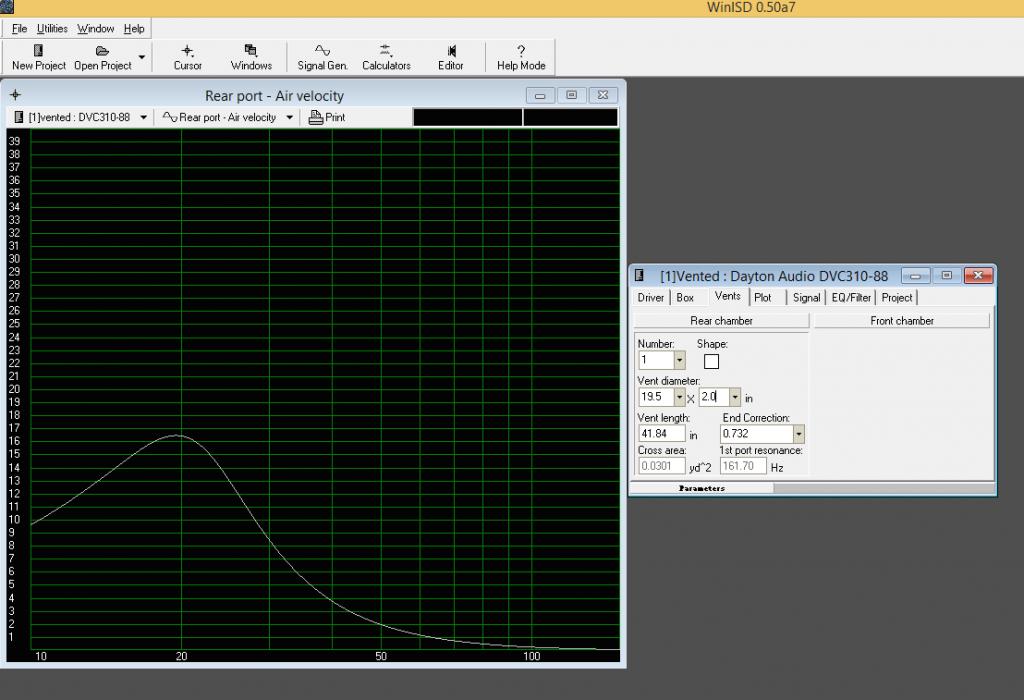Minimize the Vented Dayton Audio window
Viewport: 1024px width, 700px height.
[x=915, y=276]
